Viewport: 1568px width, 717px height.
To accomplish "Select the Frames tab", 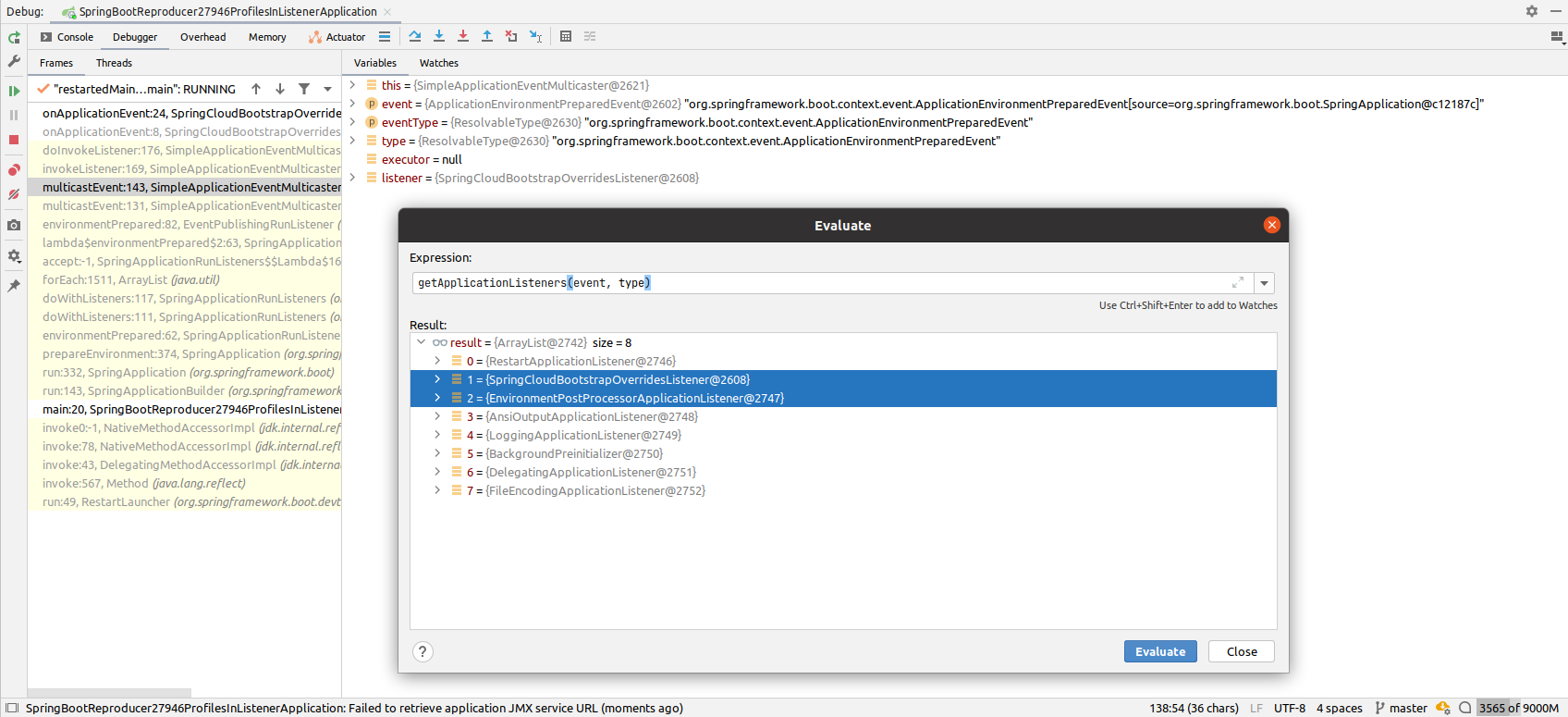I will coord(56,63).
